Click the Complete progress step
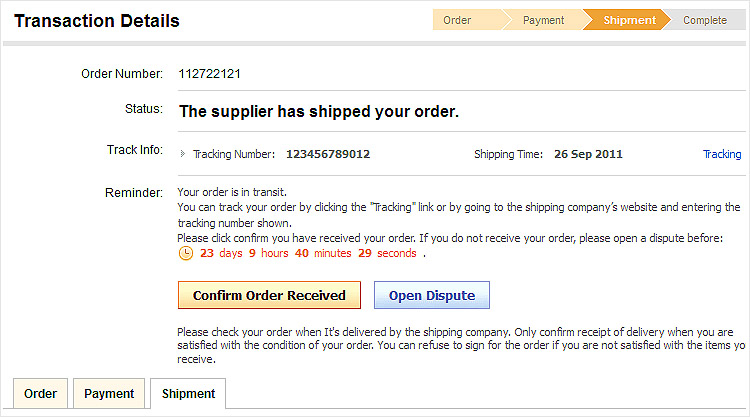This screenshot has height=417, width=750. (x=705, y=20)
